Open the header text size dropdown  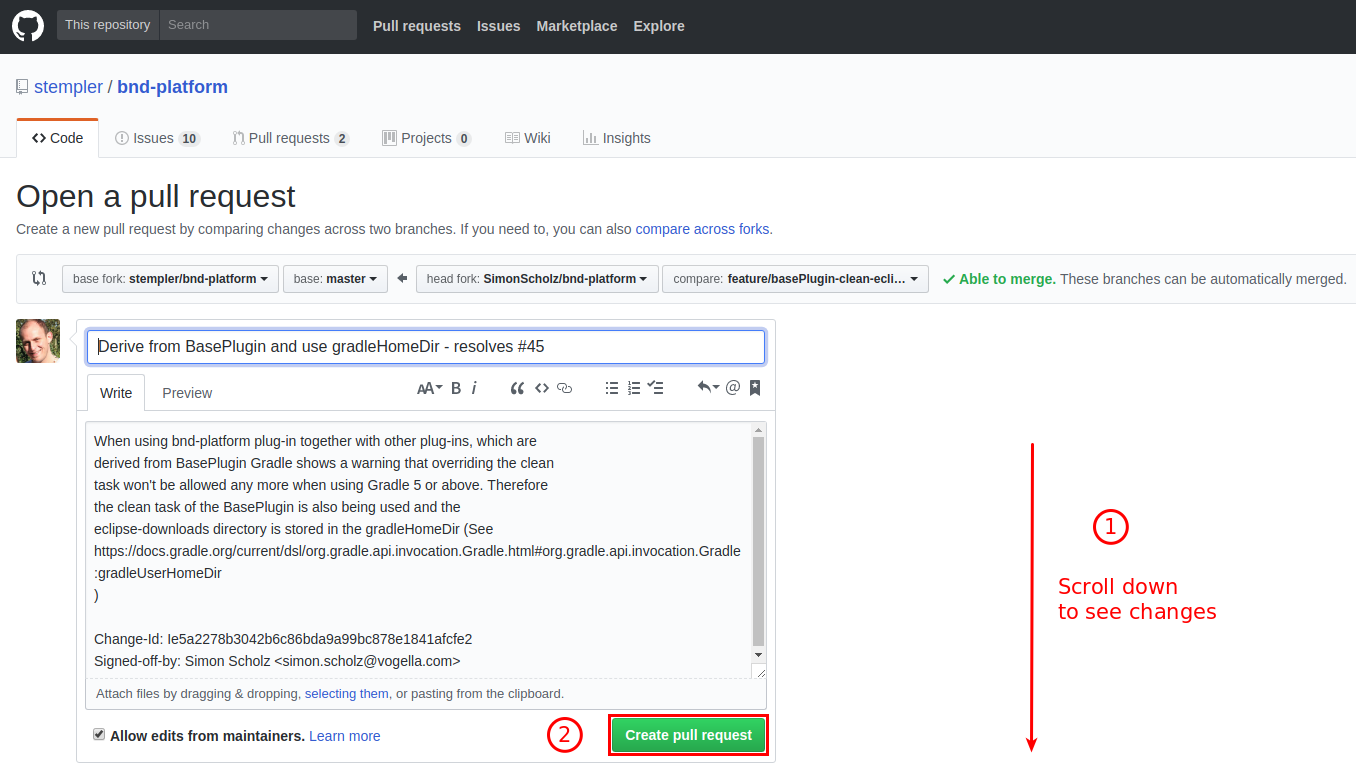429,388
